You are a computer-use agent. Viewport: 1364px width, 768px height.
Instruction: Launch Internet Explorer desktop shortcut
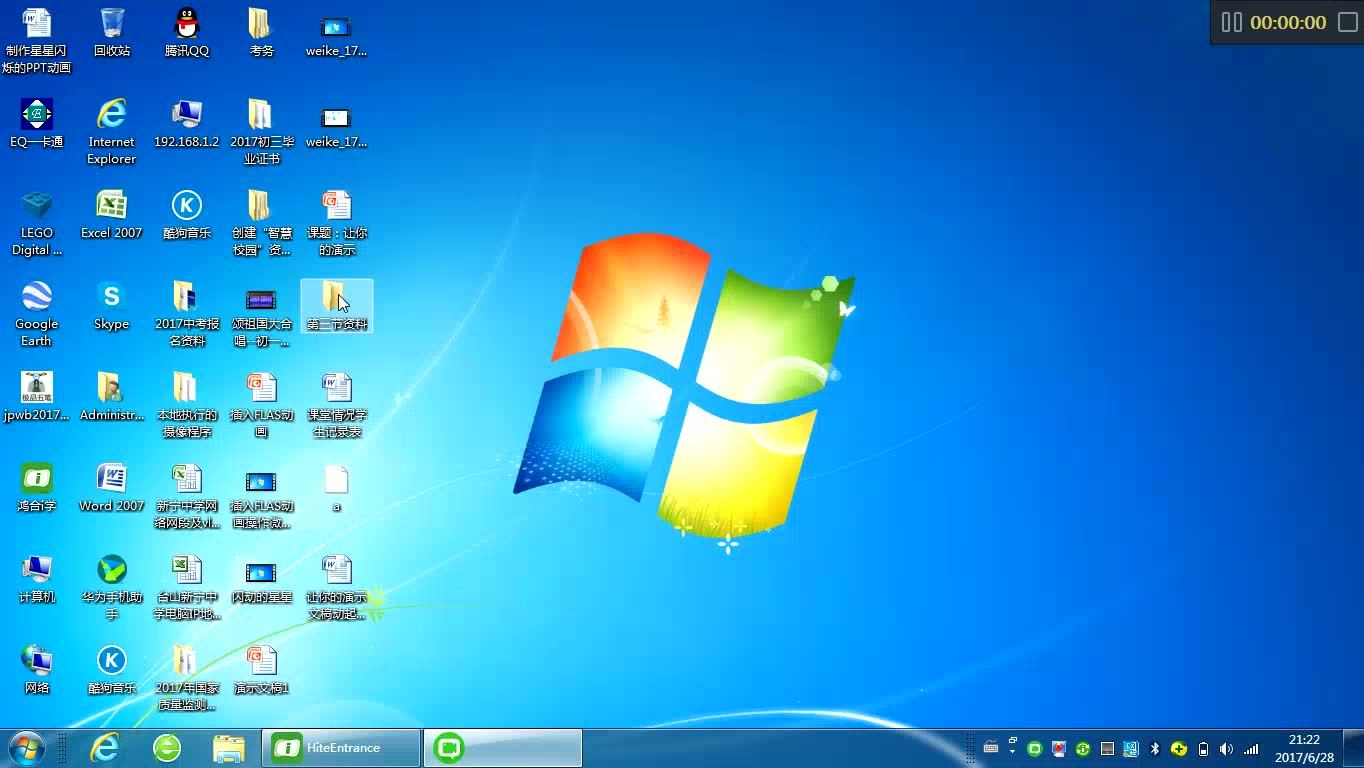coord(111,132)
